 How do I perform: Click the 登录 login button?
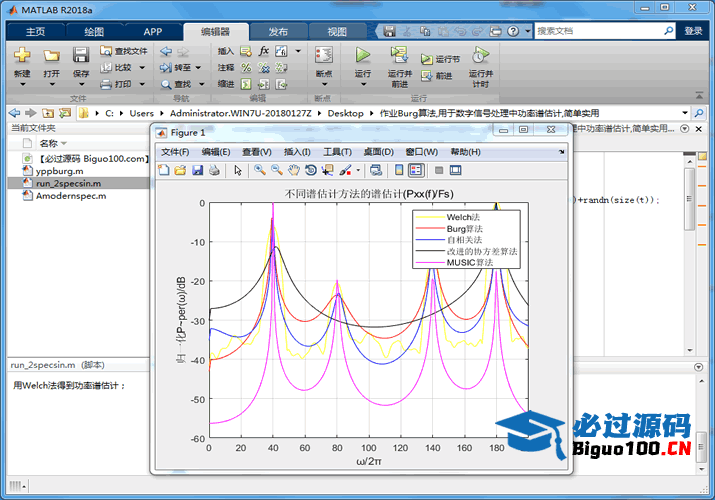693,31
